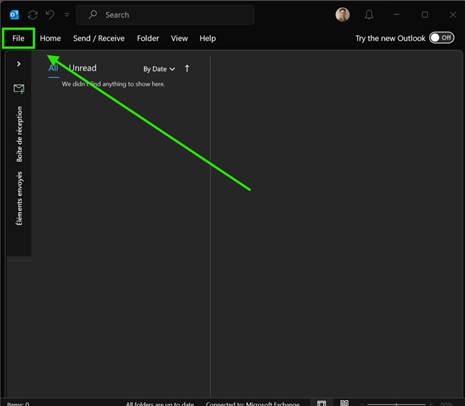
Task: Open the Folder ribbon tab
Action: [148, 38]
